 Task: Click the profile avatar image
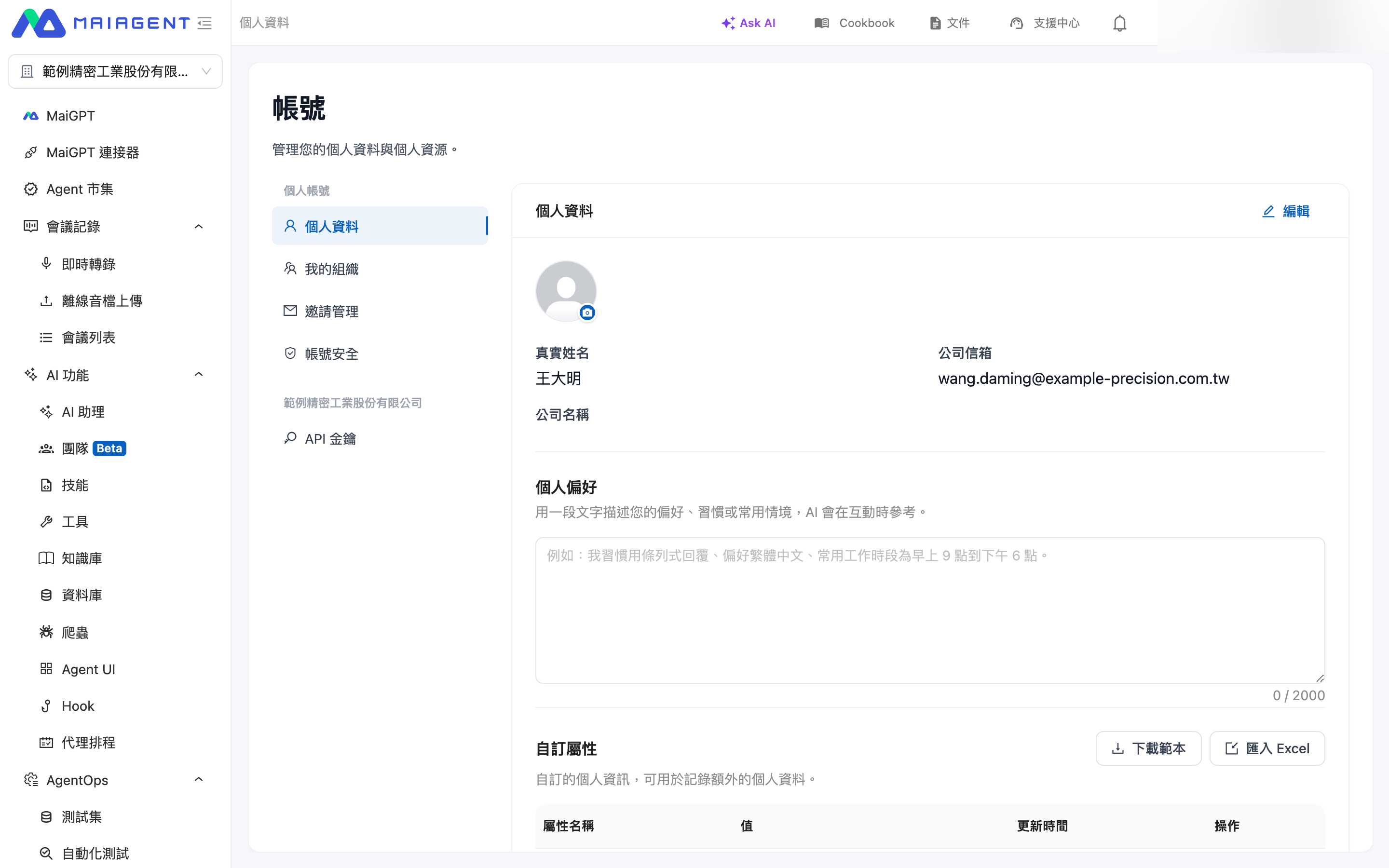(566, 291)
